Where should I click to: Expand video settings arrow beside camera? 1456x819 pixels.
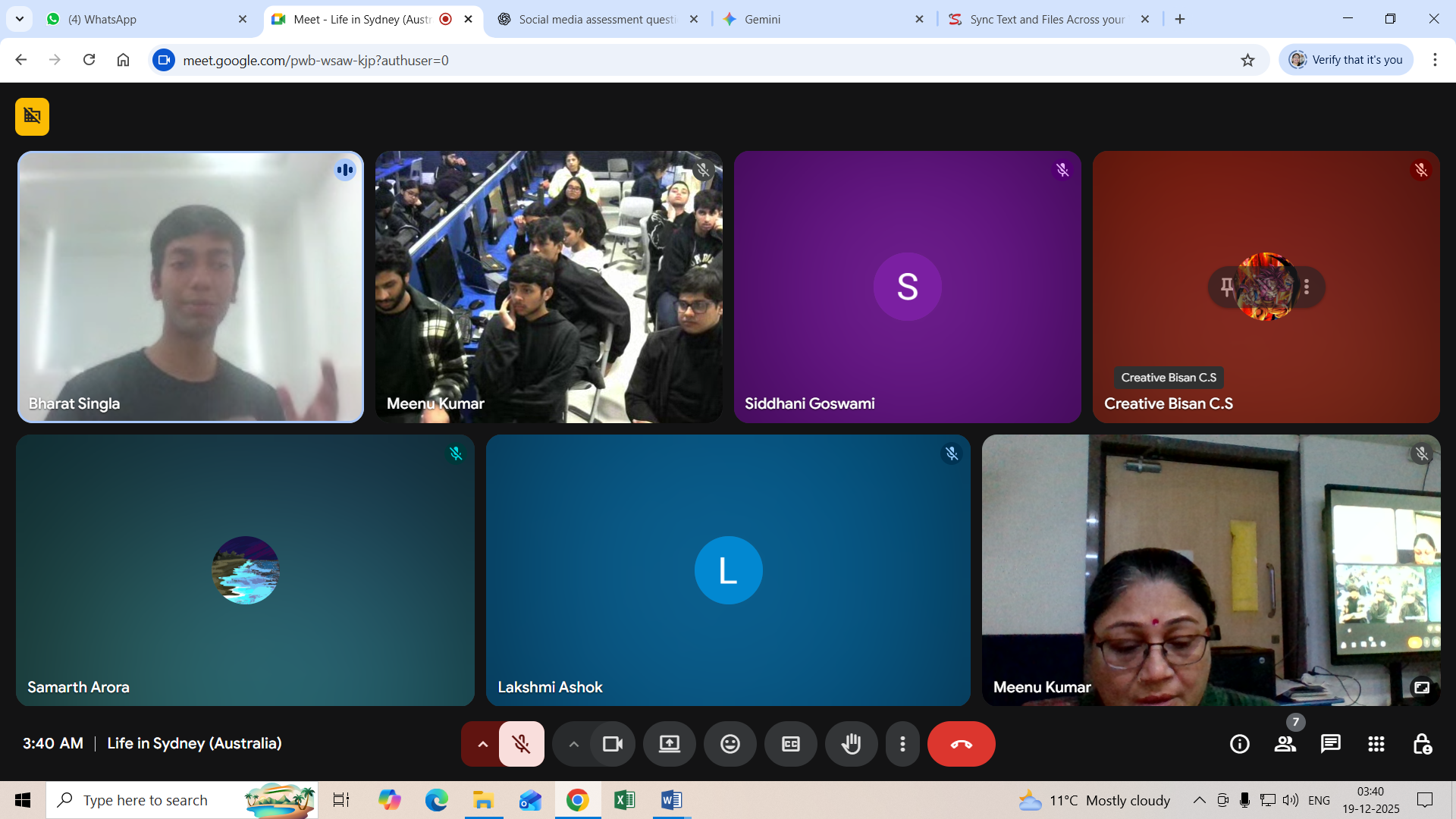point(573,744)
